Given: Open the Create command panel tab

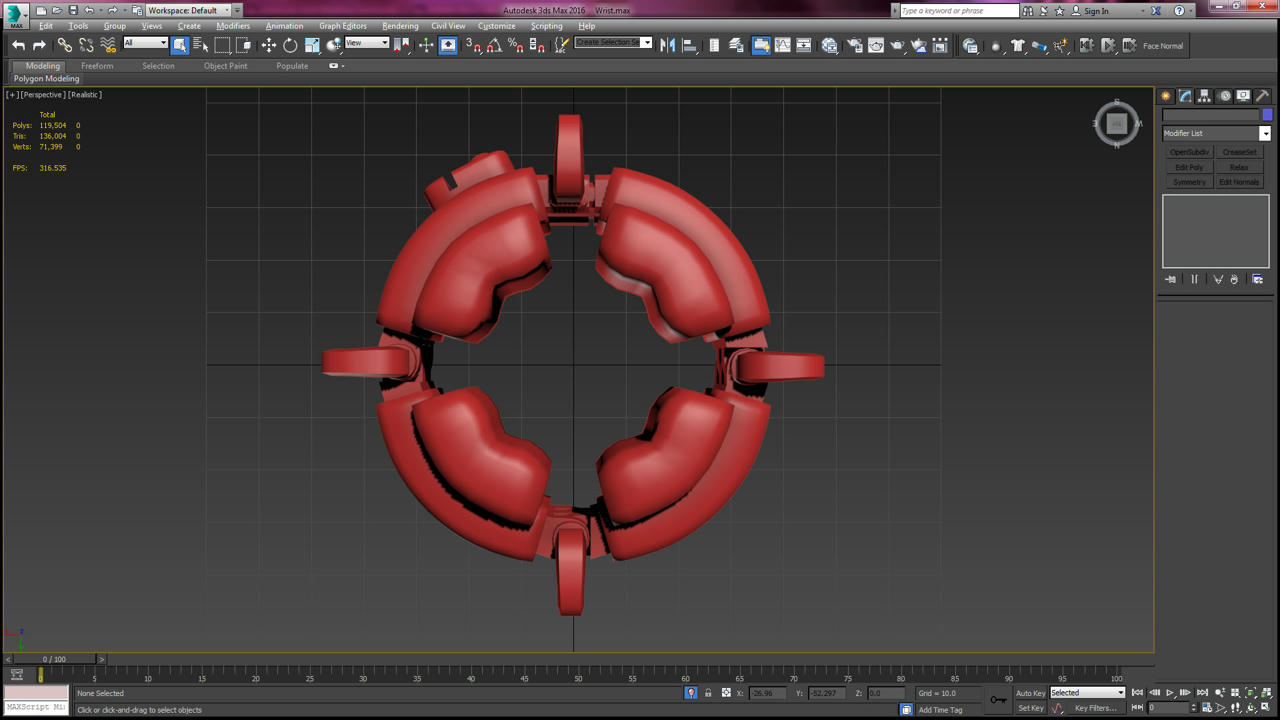Looking at the screenshot, I should pyautogui.click(x=1166, y=96).
